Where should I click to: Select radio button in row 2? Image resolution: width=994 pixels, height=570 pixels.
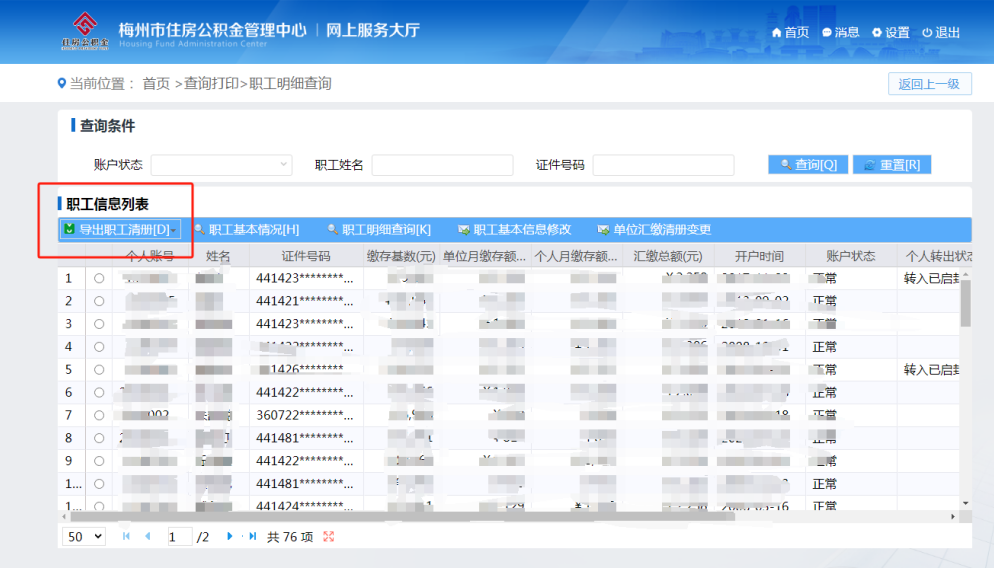pos(99,301)
